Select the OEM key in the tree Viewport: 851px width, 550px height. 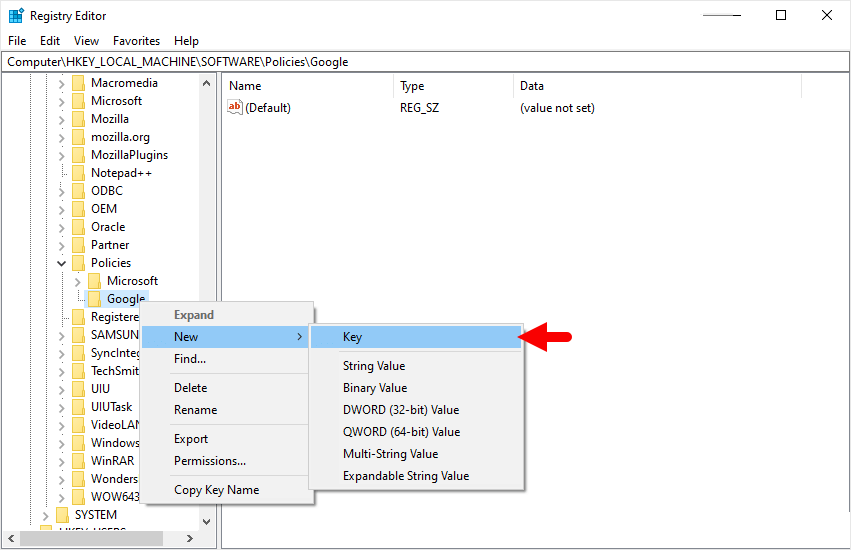point(104,209)
